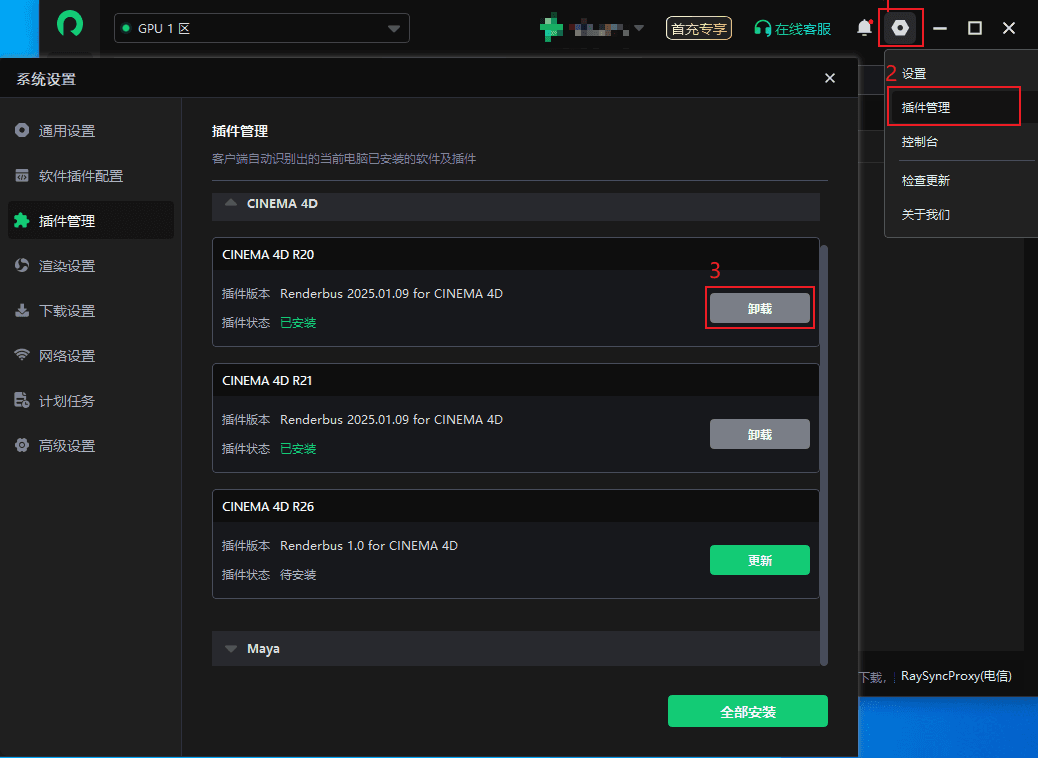Uninstall the CINEMA 4D R21 plugin
Screen dimensions: 1038x758
click(x=759, y=434)
